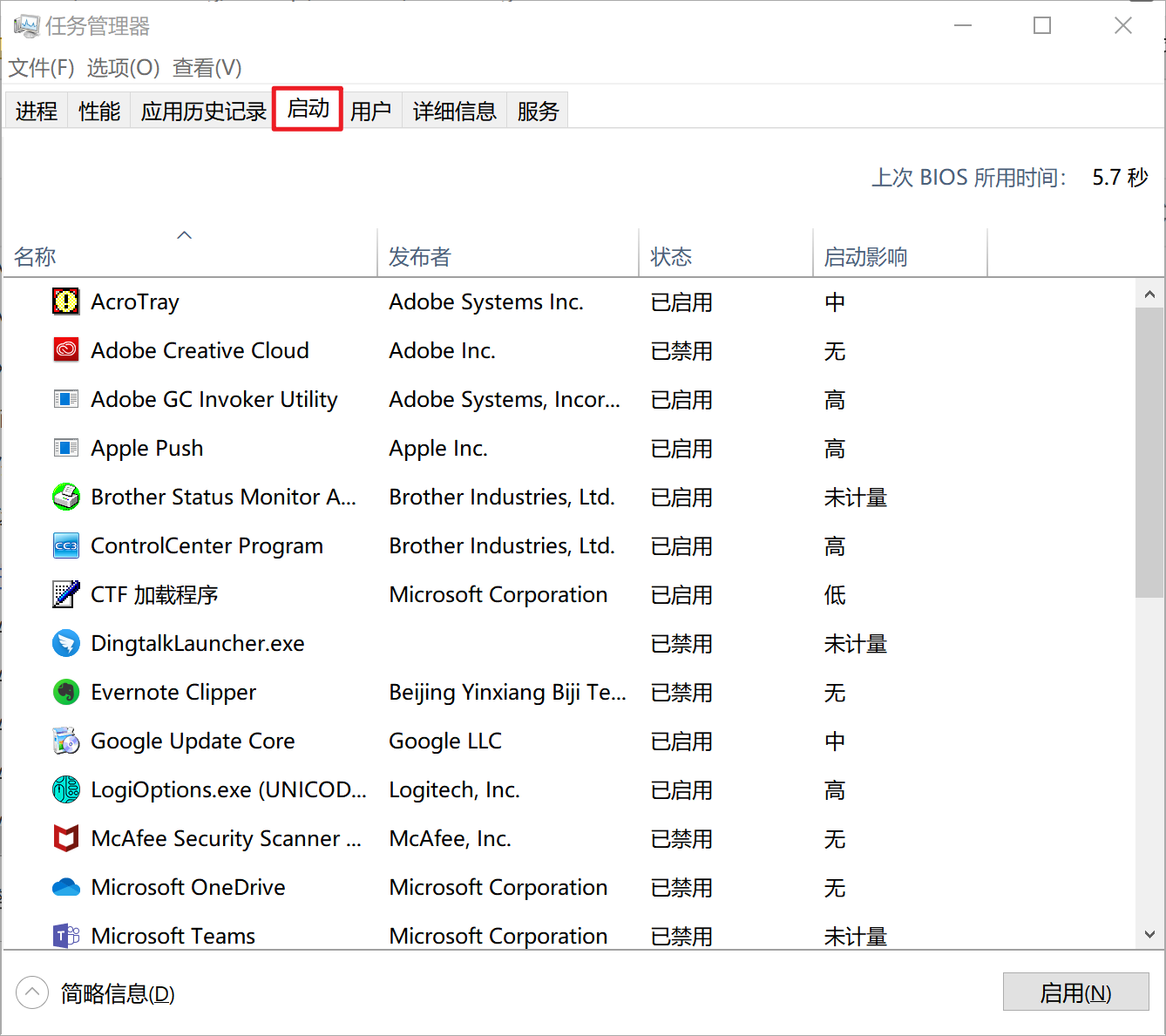Click the Adobe GC Invoker Utility name

(x=214, y=399)
